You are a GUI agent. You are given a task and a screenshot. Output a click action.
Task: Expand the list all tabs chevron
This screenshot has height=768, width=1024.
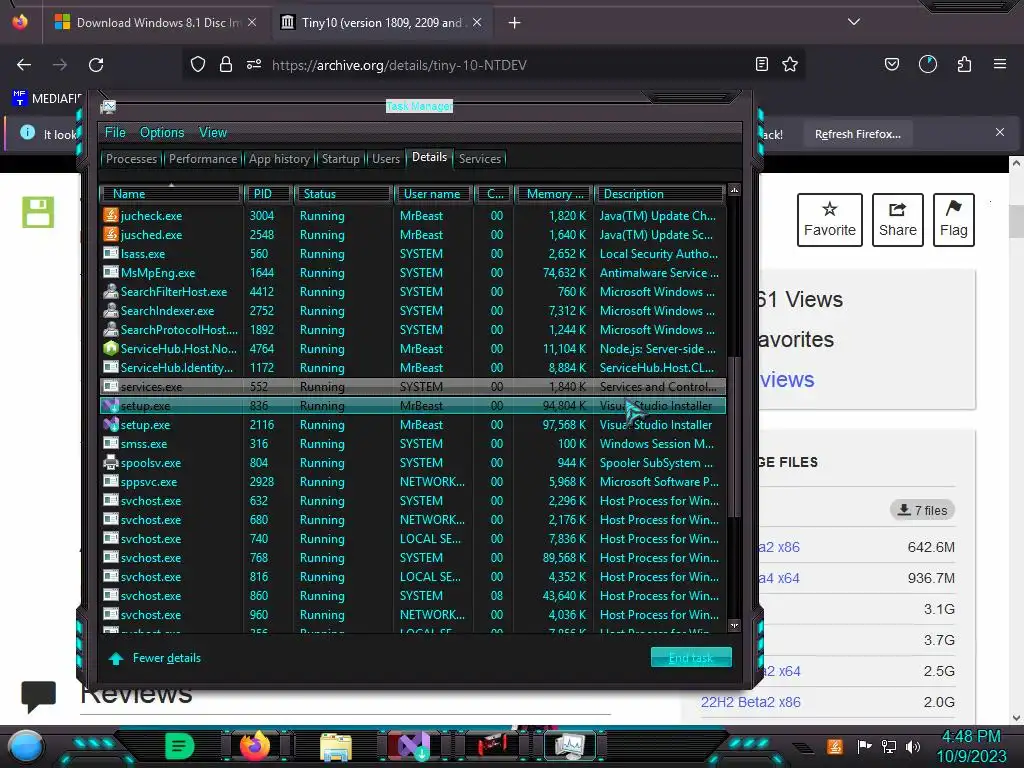point(854,22)
